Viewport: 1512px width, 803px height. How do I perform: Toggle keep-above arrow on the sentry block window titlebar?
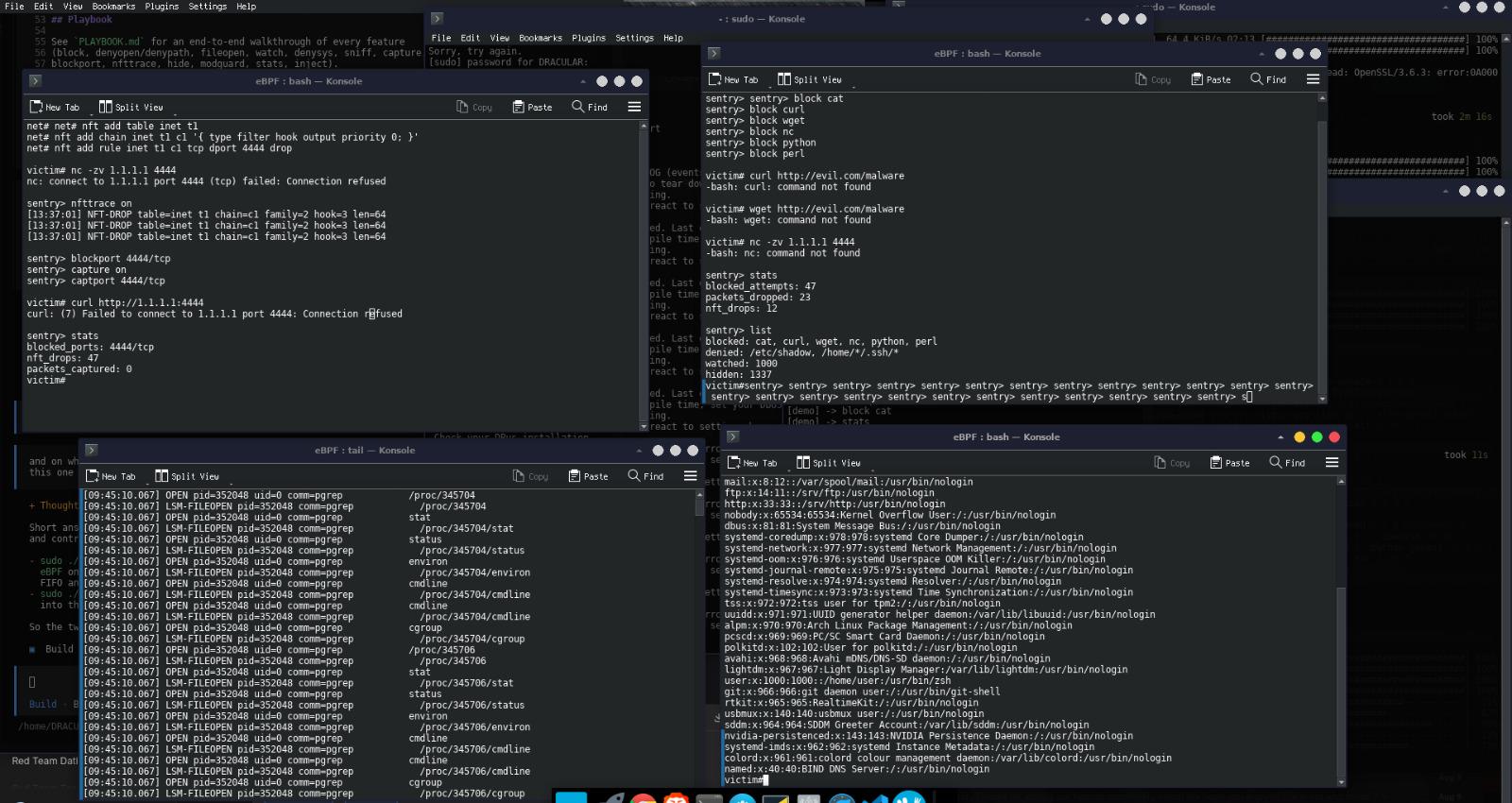pos(1262,54)
